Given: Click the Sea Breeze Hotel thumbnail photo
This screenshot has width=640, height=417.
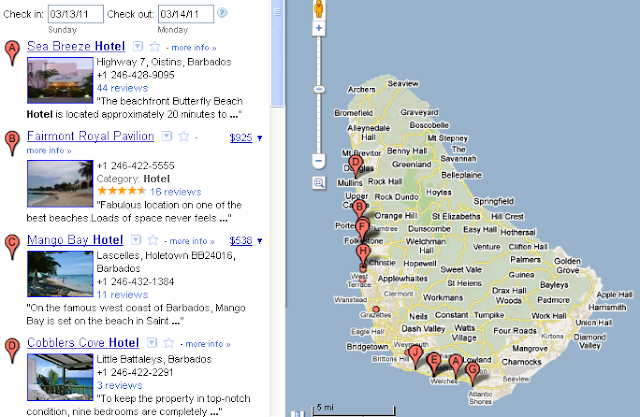Looking at the screenshot, I should (60, 80).
